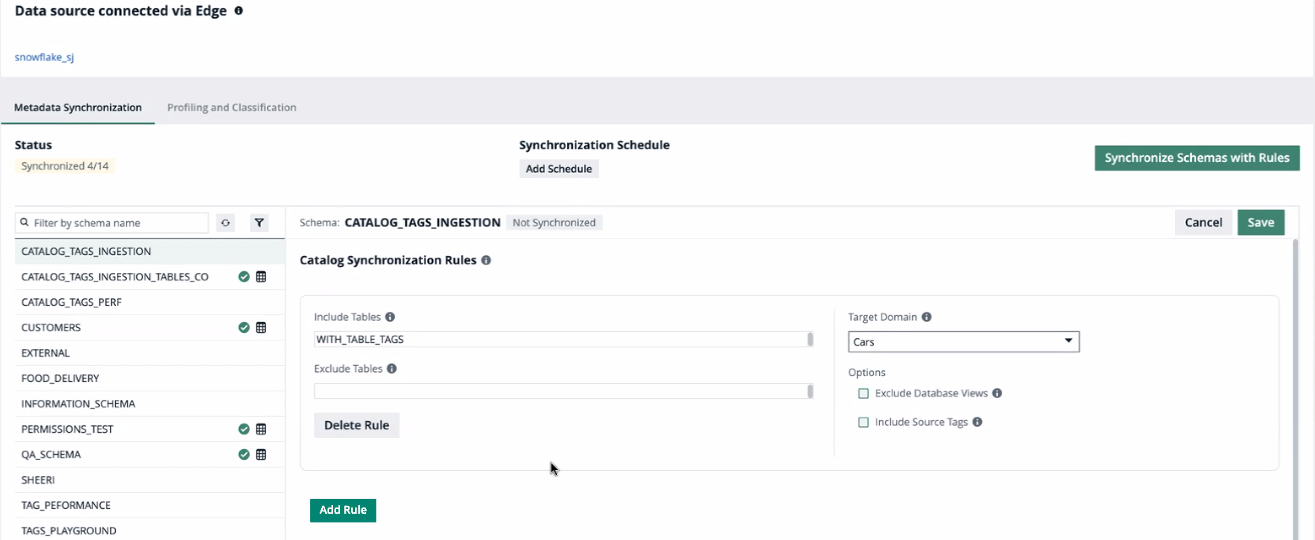
Task: Click the Filter by schema name field
Action: [x=118, y=223]
